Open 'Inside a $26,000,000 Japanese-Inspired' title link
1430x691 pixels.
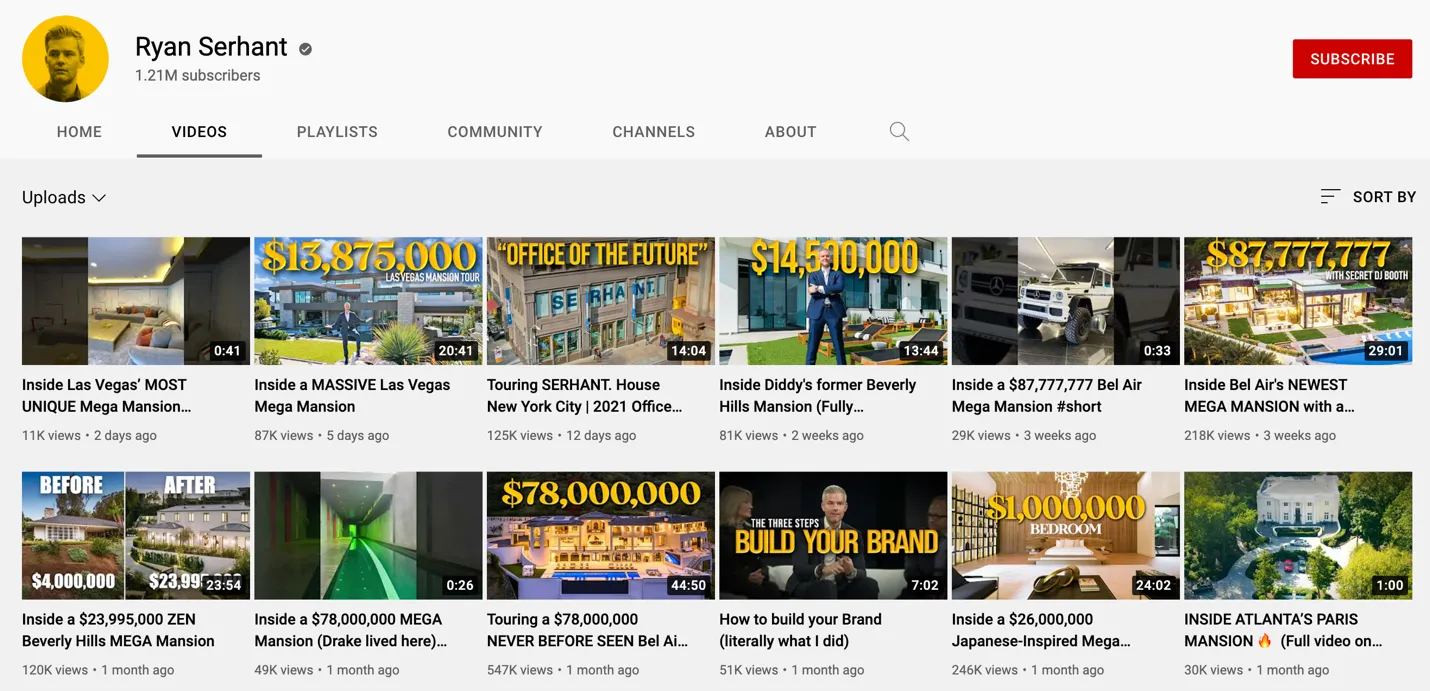[1040, 630]
